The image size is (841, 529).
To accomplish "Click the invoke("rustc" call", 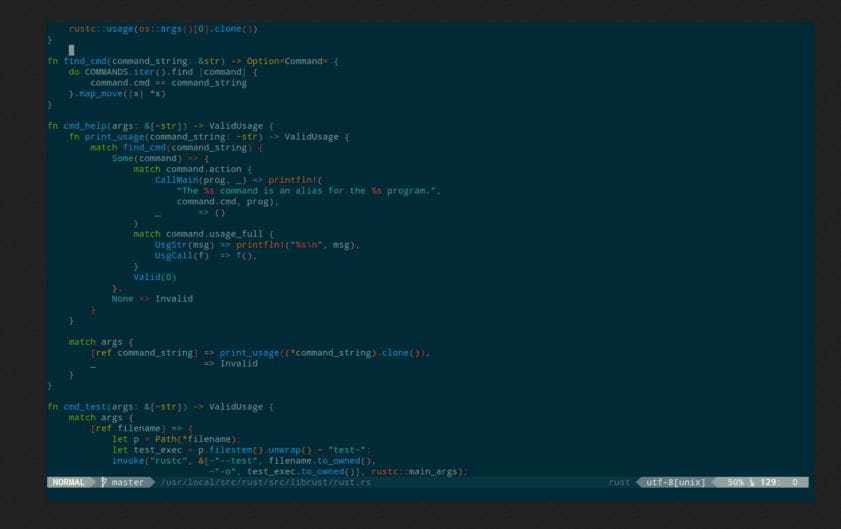I will pos(152,461).
